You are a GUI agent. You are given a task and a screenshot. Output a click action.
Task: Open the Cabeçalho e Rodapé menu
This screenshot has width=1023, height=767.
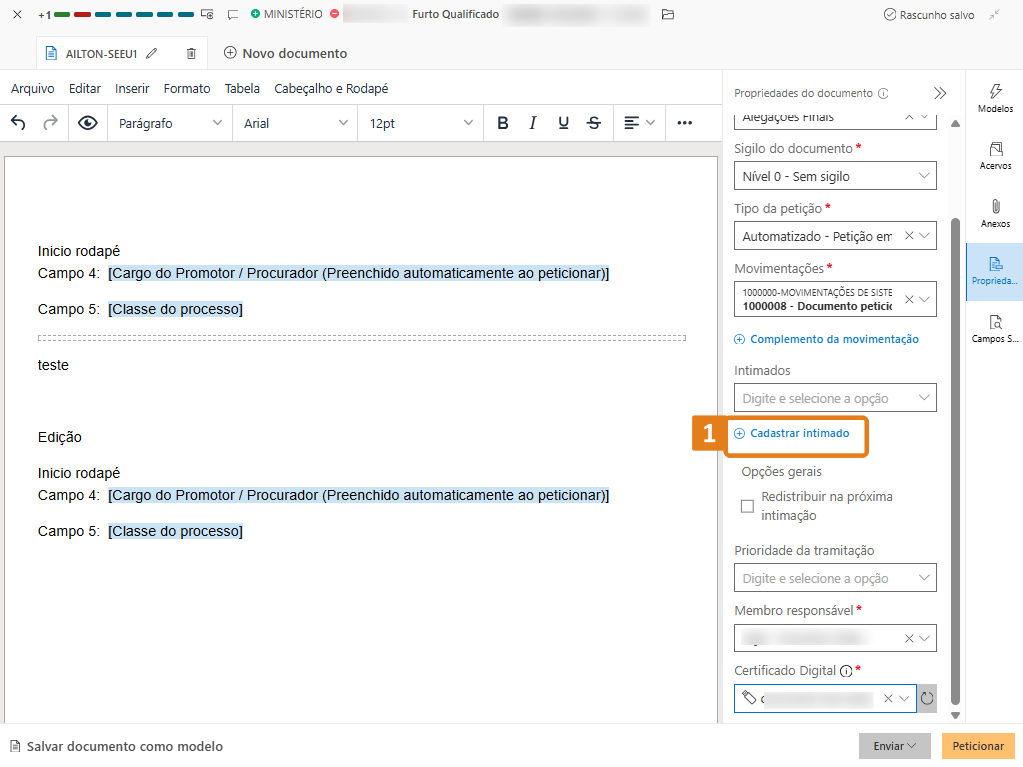click(331, 88)
